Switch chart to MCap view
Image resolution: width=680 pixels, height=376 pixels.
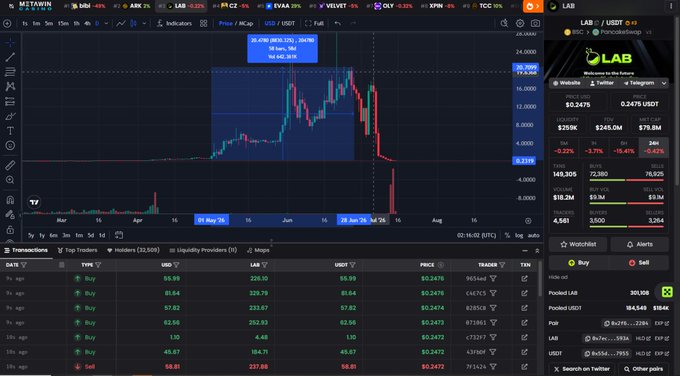tap(245, 23)
